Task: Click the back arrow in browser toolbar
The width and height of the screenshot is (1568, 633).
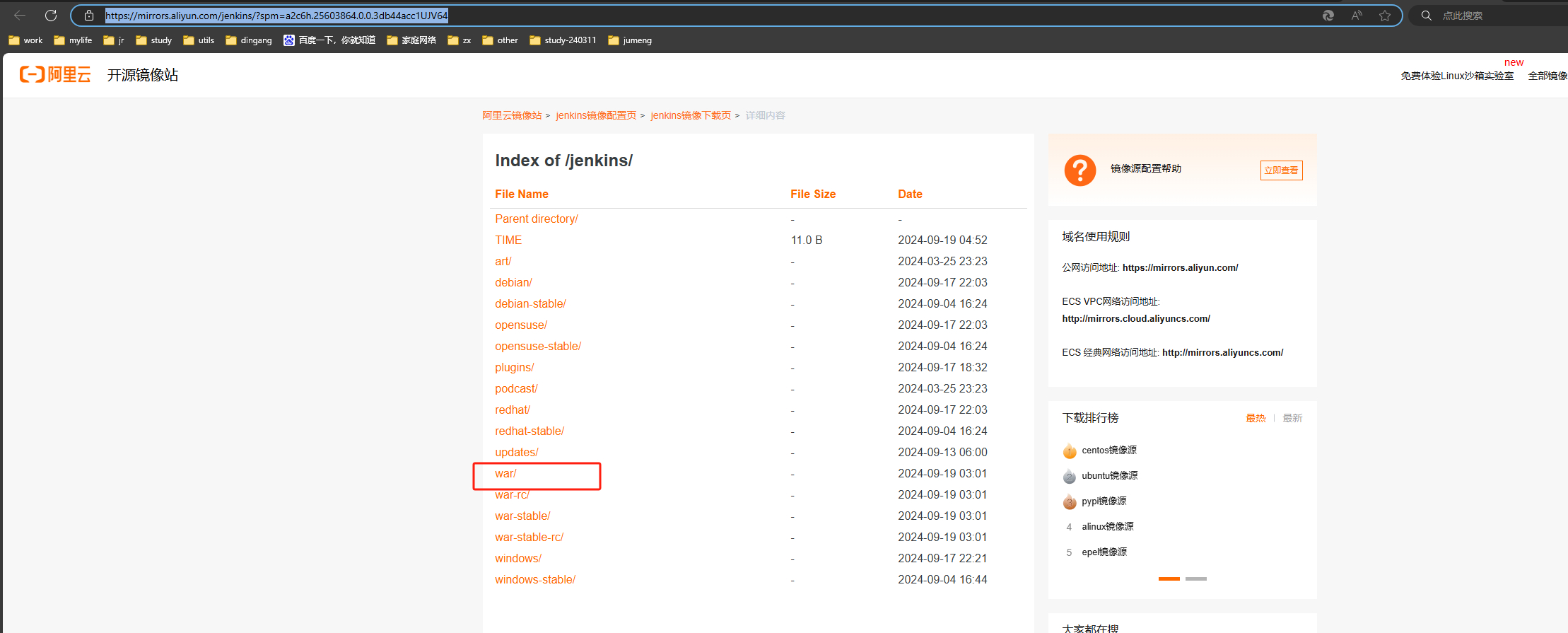Action: [x=20, y=16]
